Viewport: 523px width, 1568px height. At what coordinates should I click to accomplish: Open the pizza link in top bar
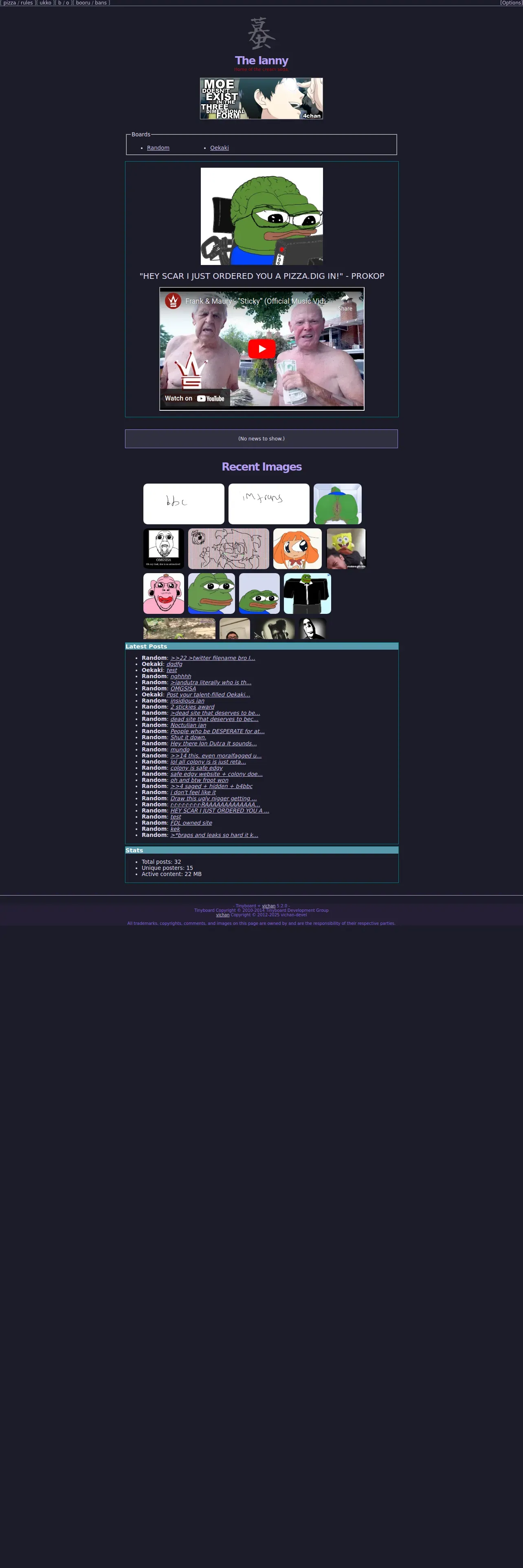(10, 3)
